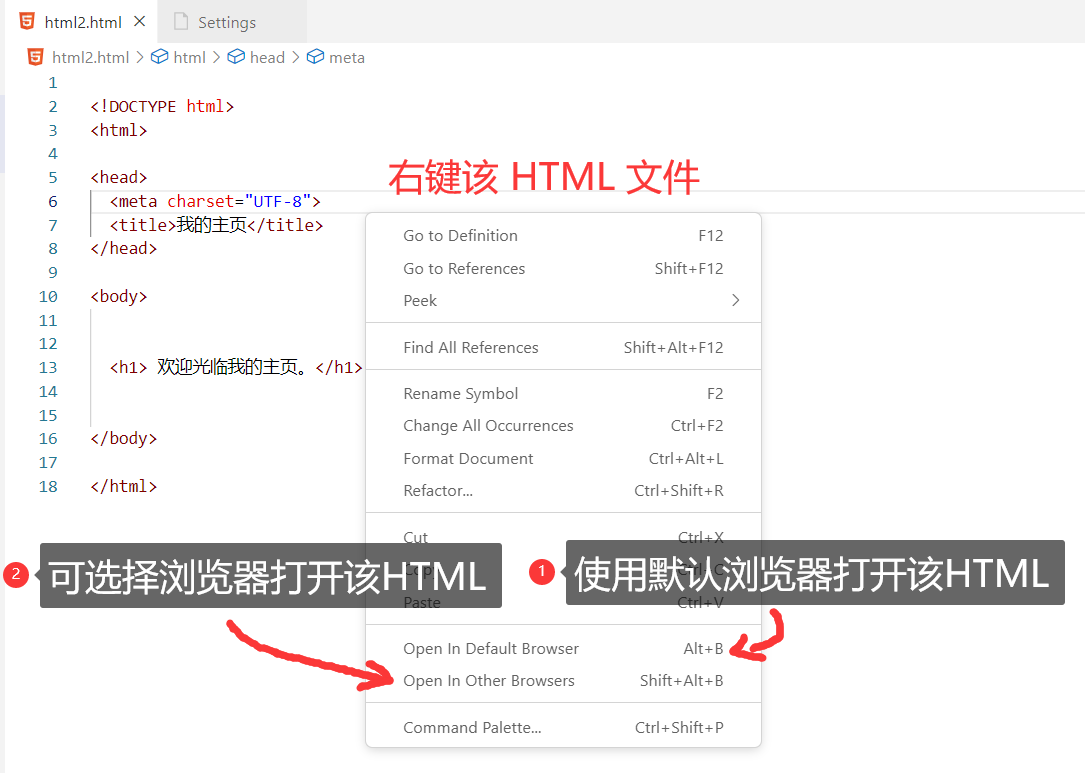The image size is (1085, 773).
Task: Click the Settings tab file icon
Action: 181,21
